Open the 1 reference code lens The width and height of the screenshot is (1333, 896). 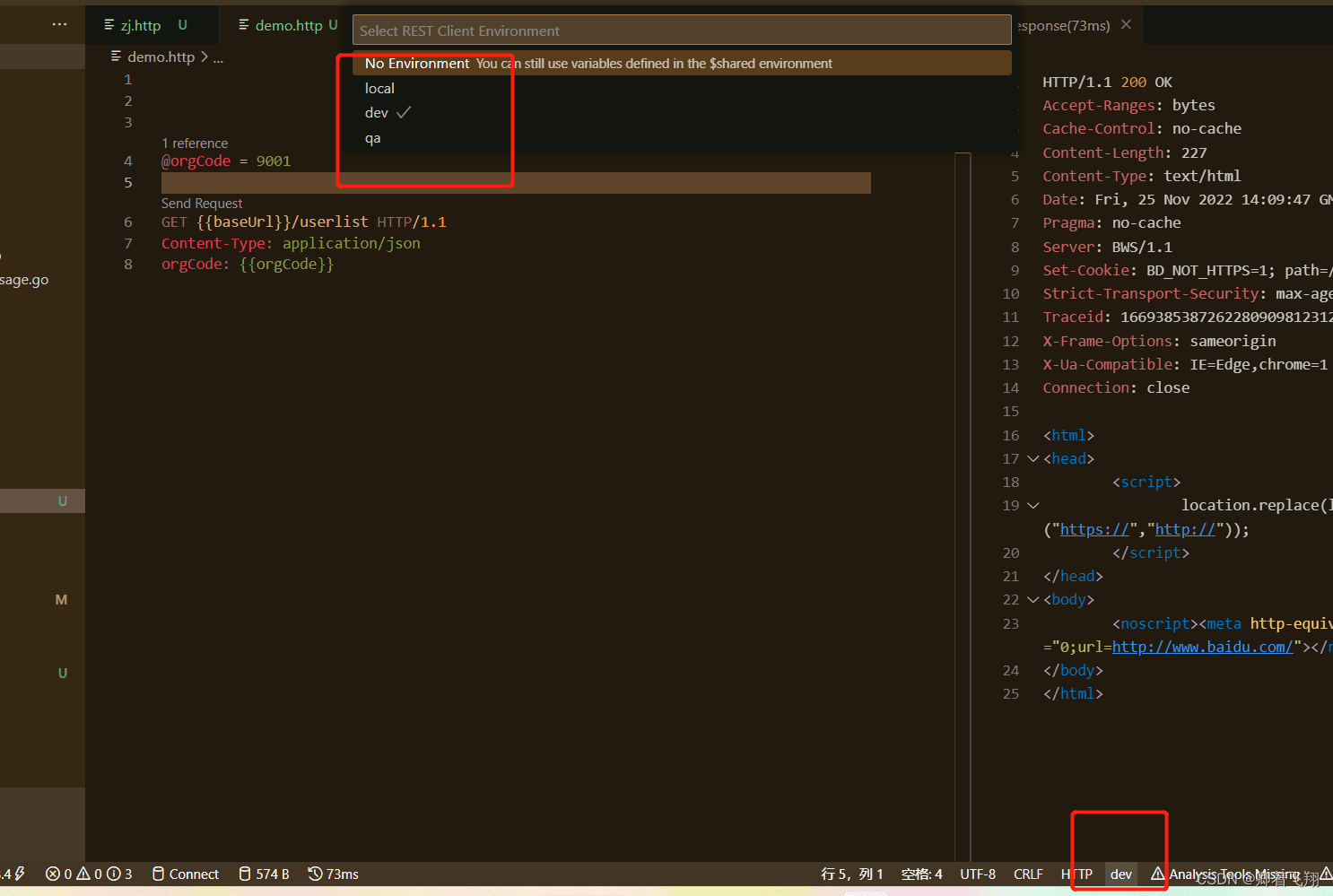(195, 144)
